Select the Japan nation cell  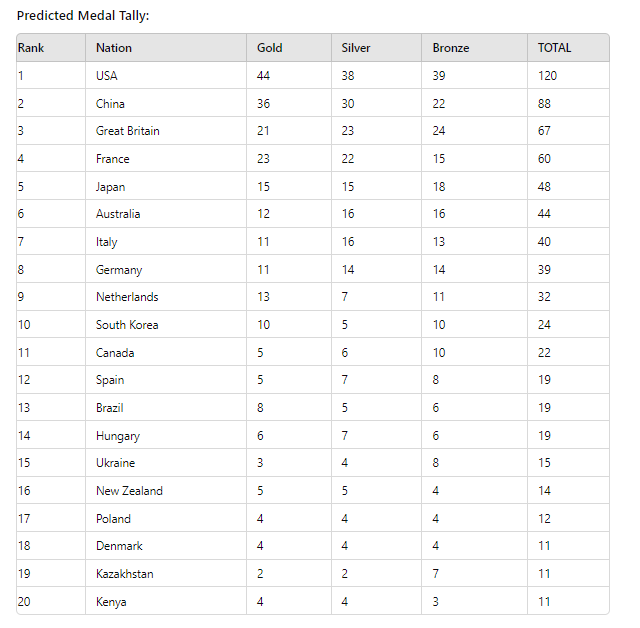(x=111, y=187)
